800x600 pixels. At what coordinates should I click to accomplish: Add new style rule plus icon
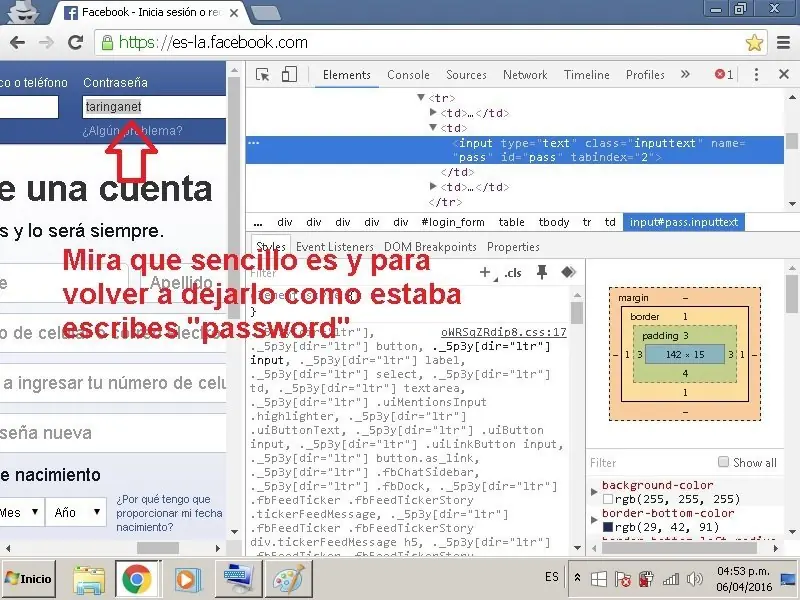coord(485,272)
